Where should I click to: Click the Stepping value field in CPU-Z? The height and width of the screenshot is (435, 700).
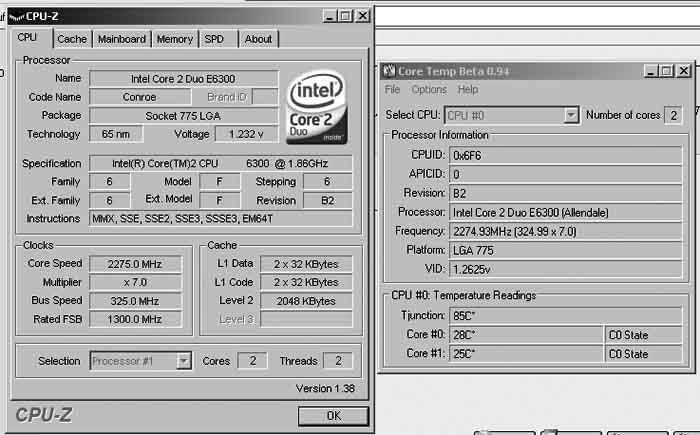[x=327, y=182]
